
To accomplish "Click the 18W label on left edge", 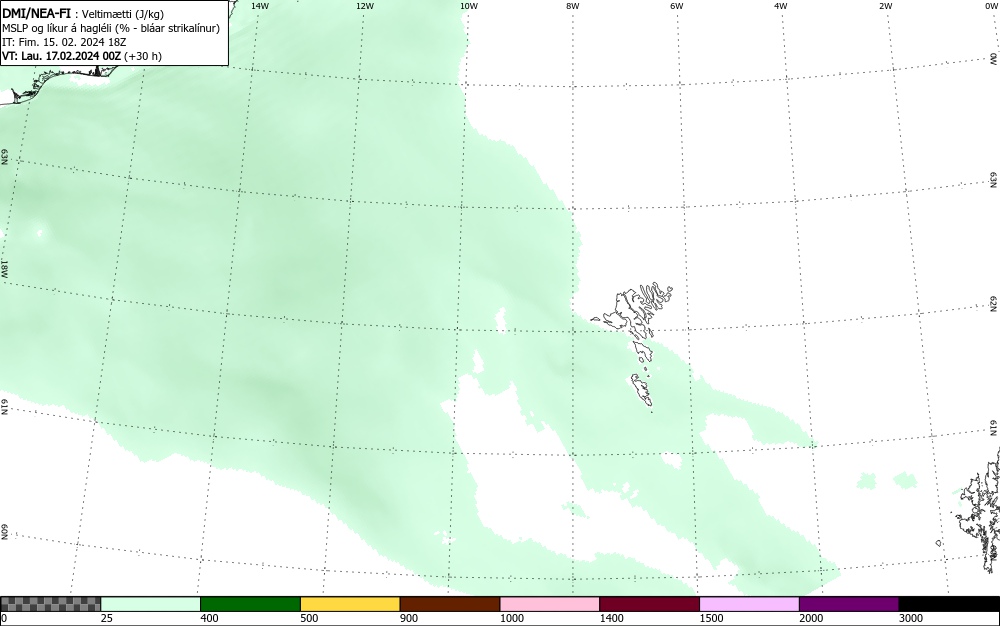I will click(x=4, y=268).
